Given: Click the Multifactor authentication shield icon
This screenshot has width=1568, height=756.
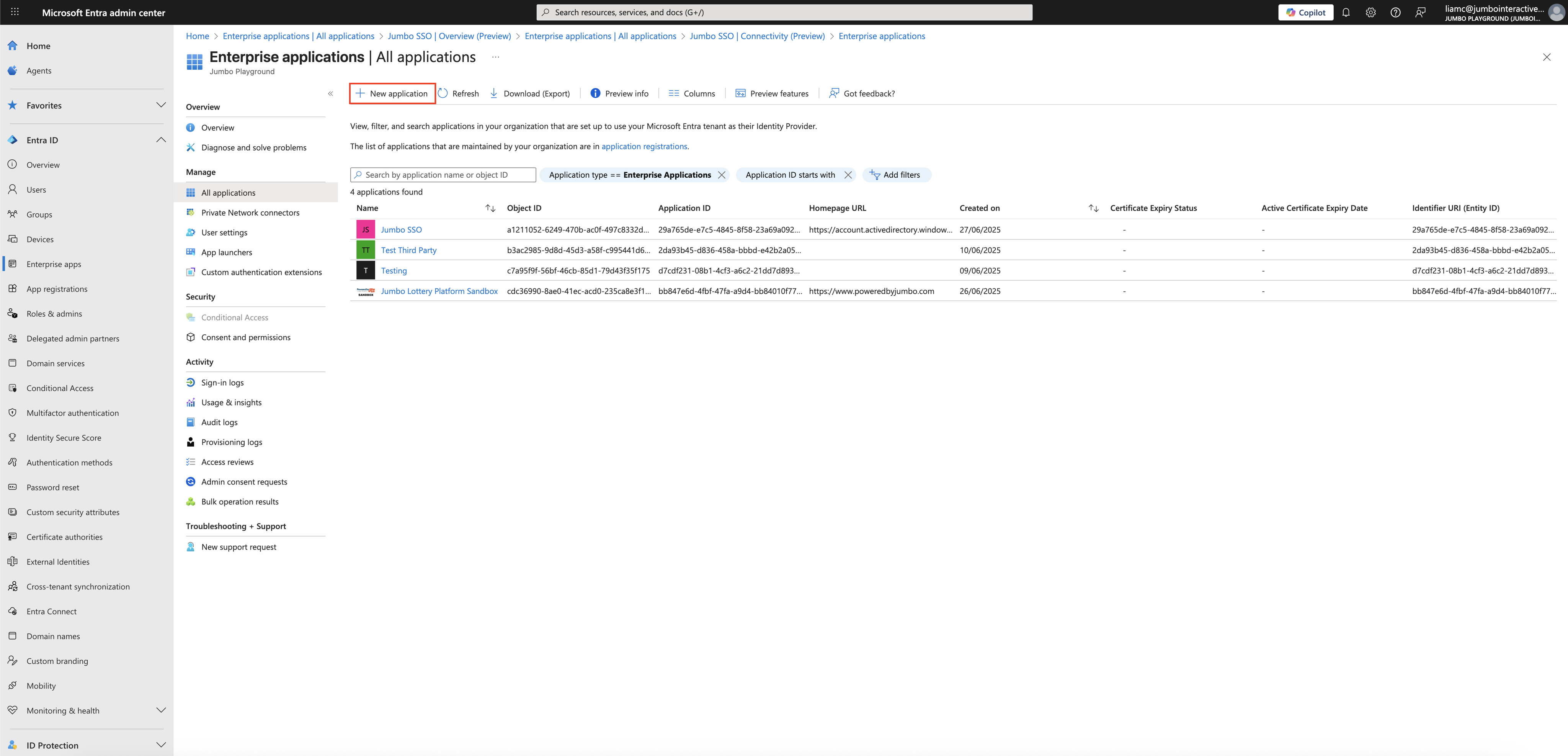Looking at the screenshot, I should click(x=12, y=412).
